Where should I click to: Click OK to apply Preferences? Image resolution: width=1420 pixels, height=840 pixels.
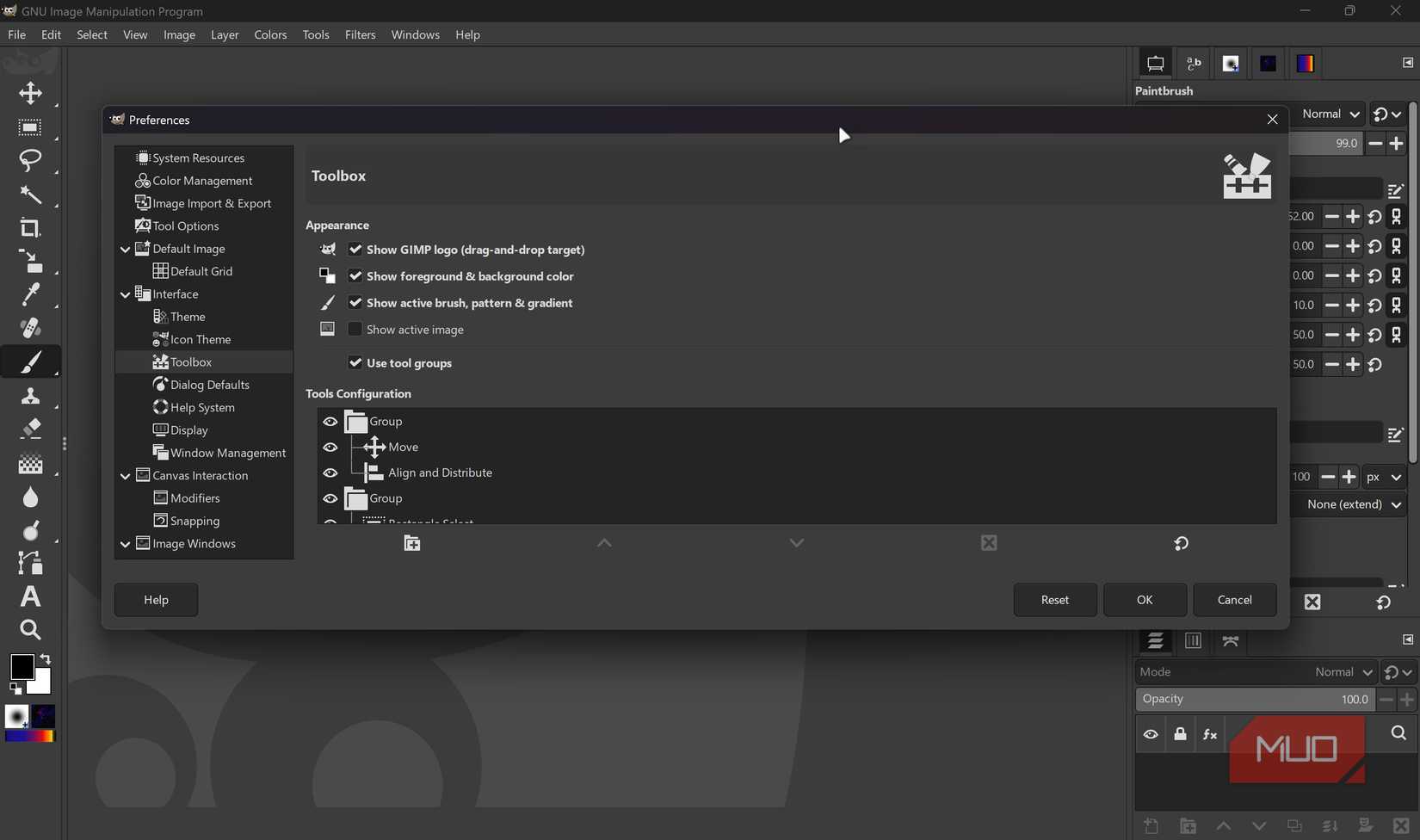(x=1145, y=600)
